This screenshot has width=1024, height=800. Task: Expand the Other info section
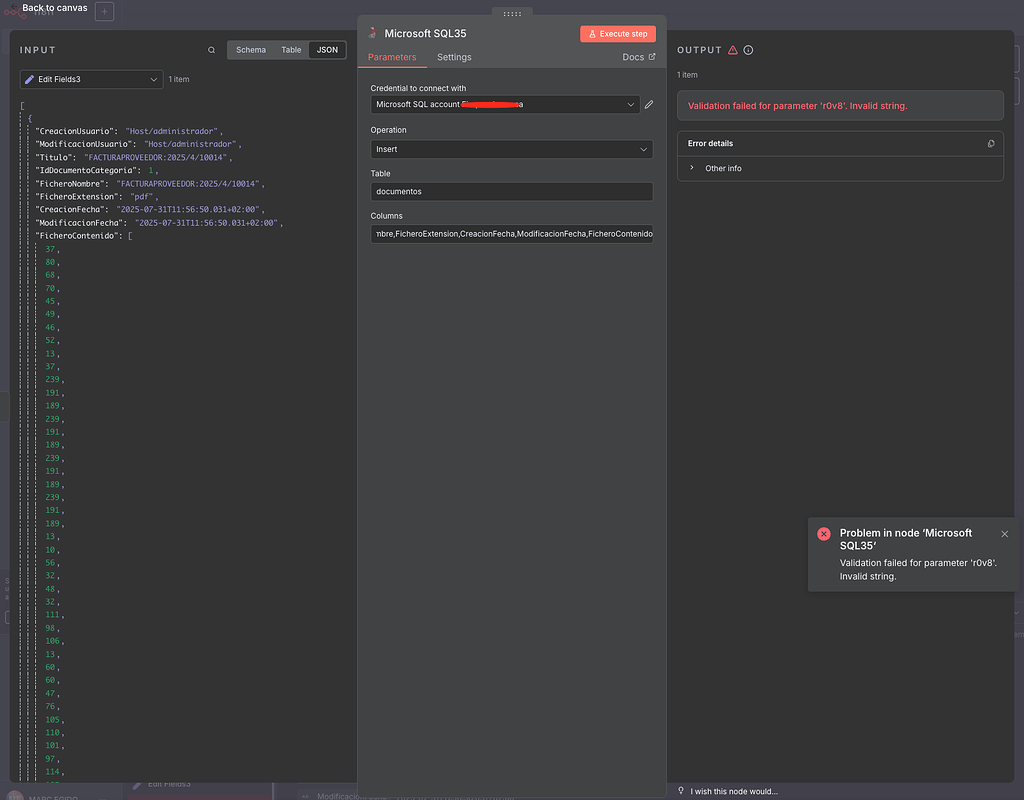click(x=692, y=168)
